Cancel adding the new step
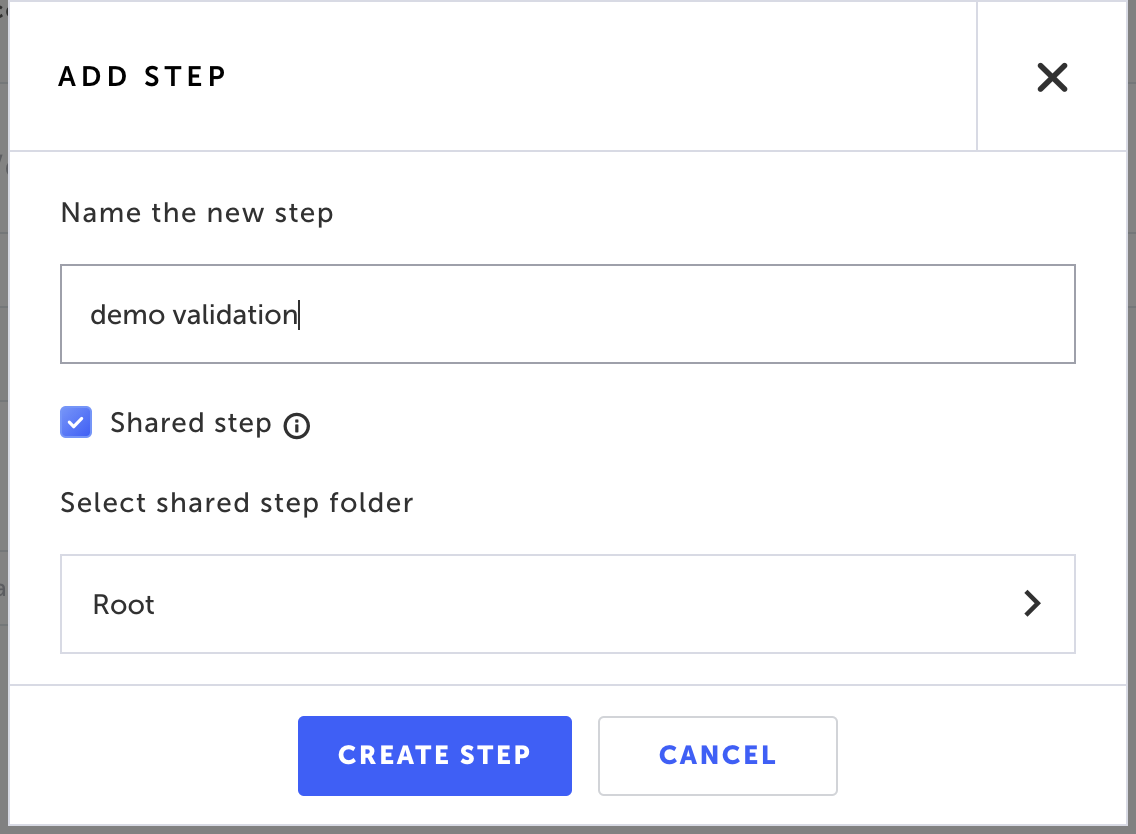This screenshot has width=1136, height=834. [717, 756]
